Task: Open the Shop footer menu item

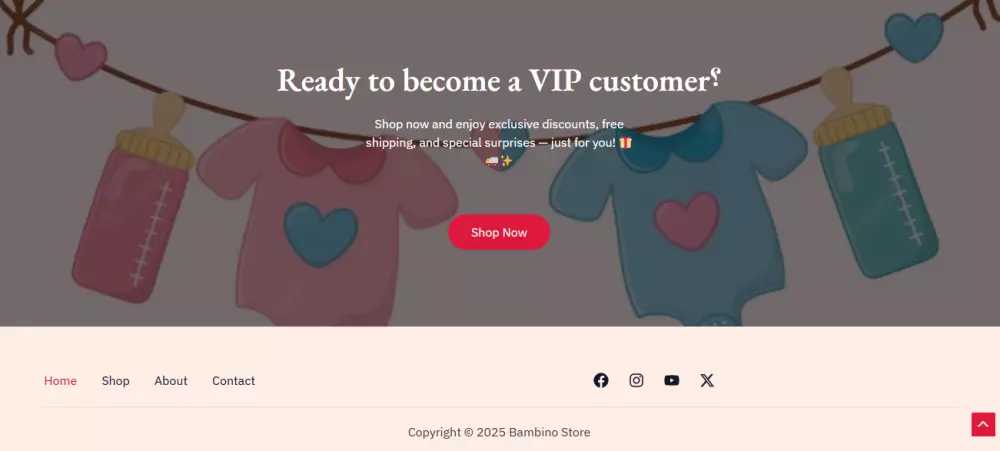Action: (x=115, y=381)
